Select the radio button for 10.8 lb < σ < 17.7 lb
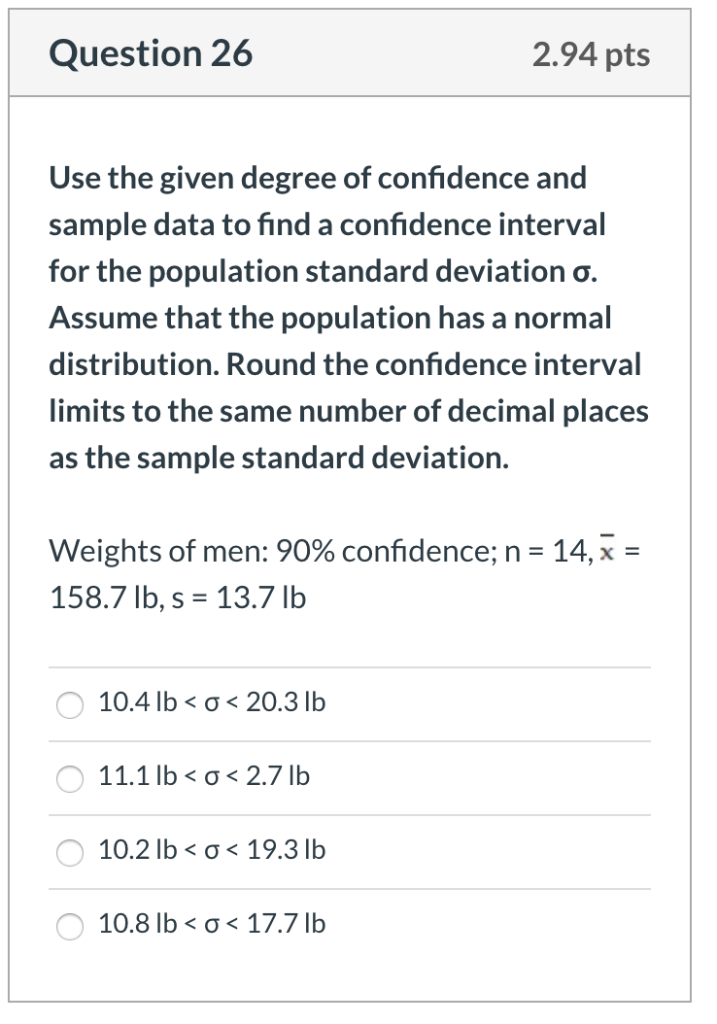The image size is (717, 1024). (x=68, y=926)
